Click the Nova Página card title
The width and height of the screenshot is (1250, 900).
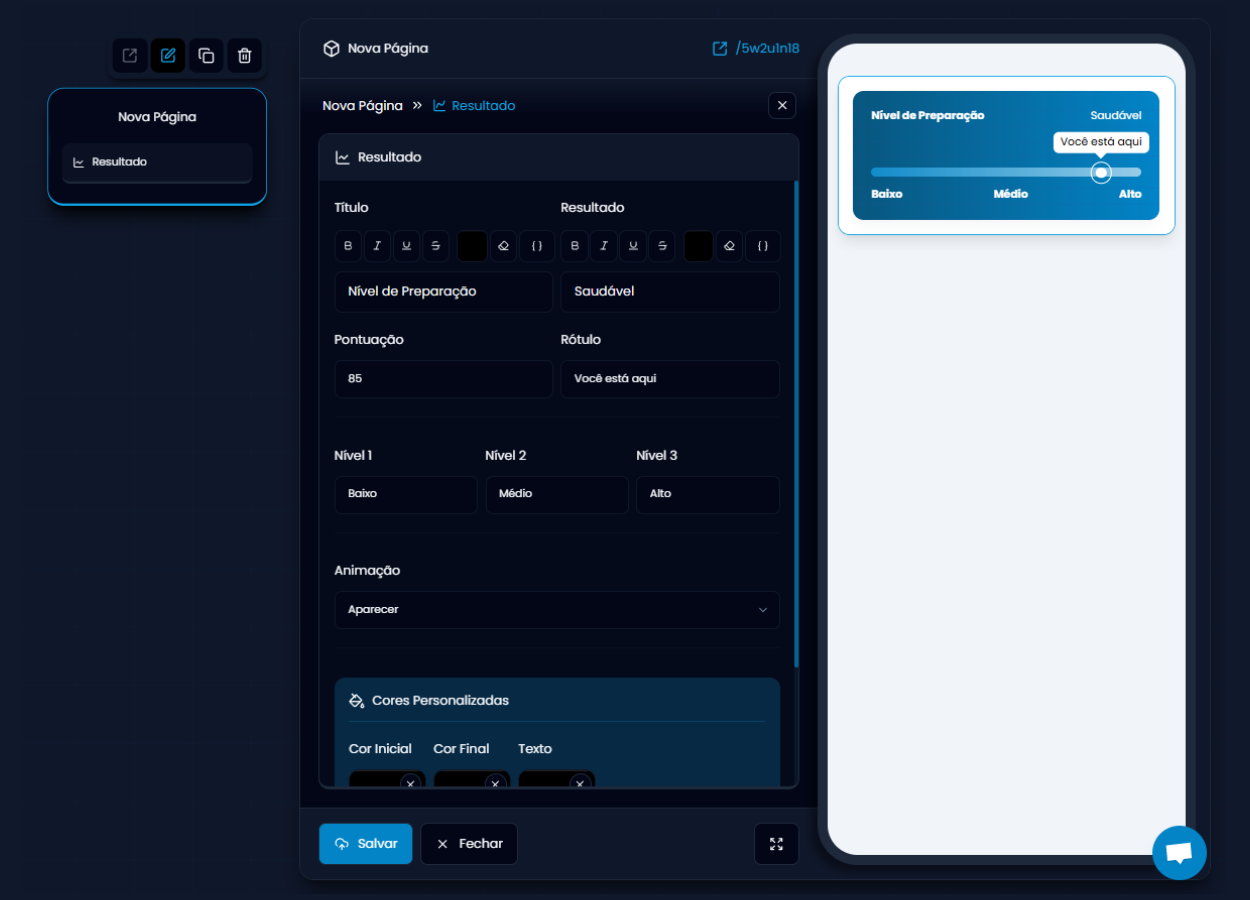(157, 117)
